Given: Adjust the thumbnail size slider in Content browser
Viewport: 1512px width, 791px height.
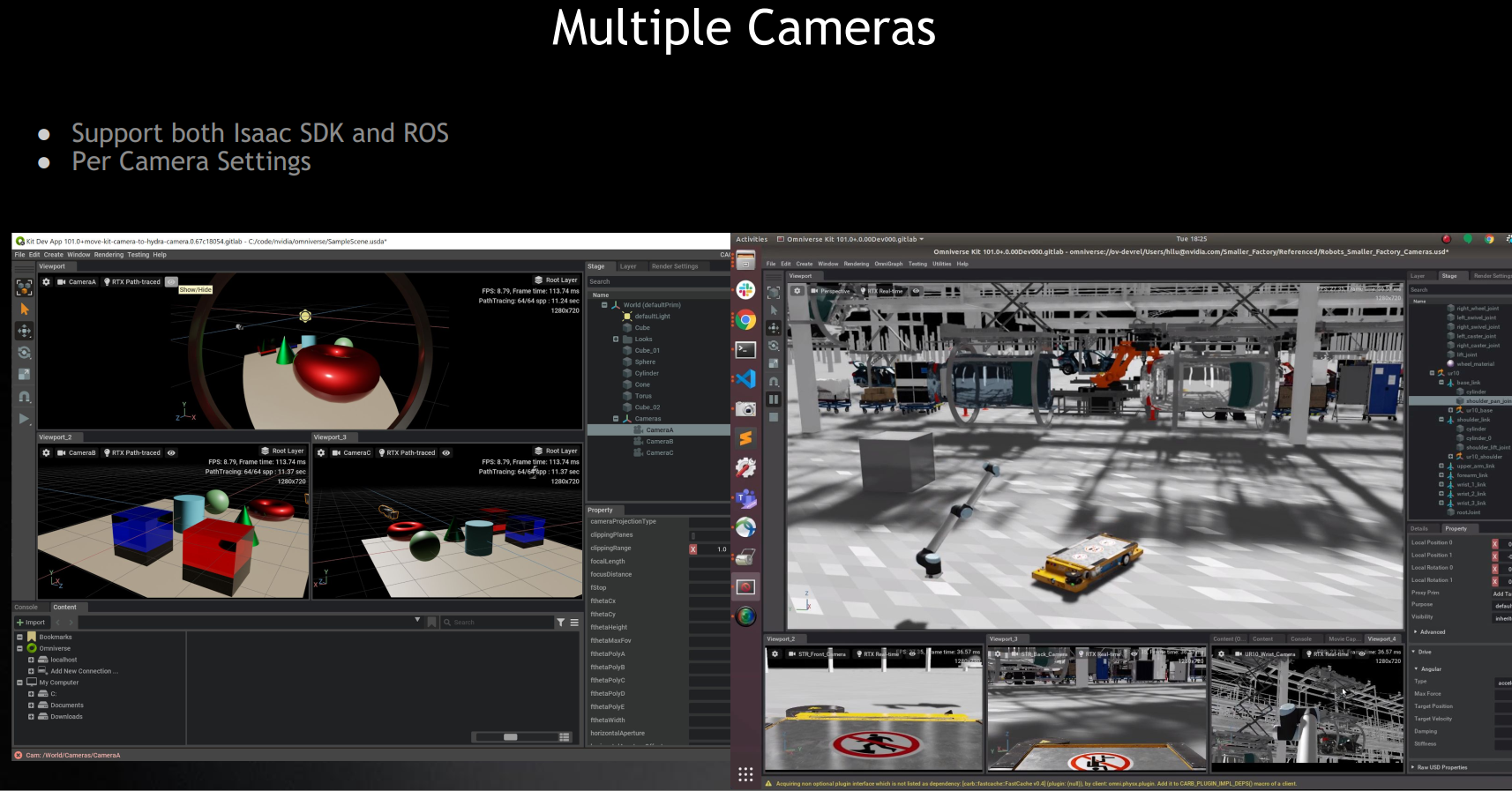Looking at the screenshot, I should coord(511,737).
